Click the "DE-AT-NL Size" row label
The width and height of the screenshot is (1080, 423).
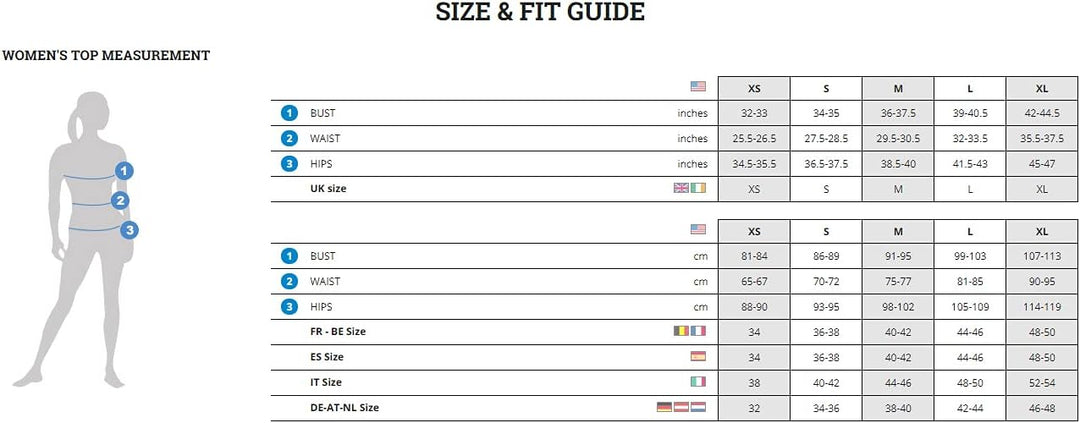pos(344,407)
